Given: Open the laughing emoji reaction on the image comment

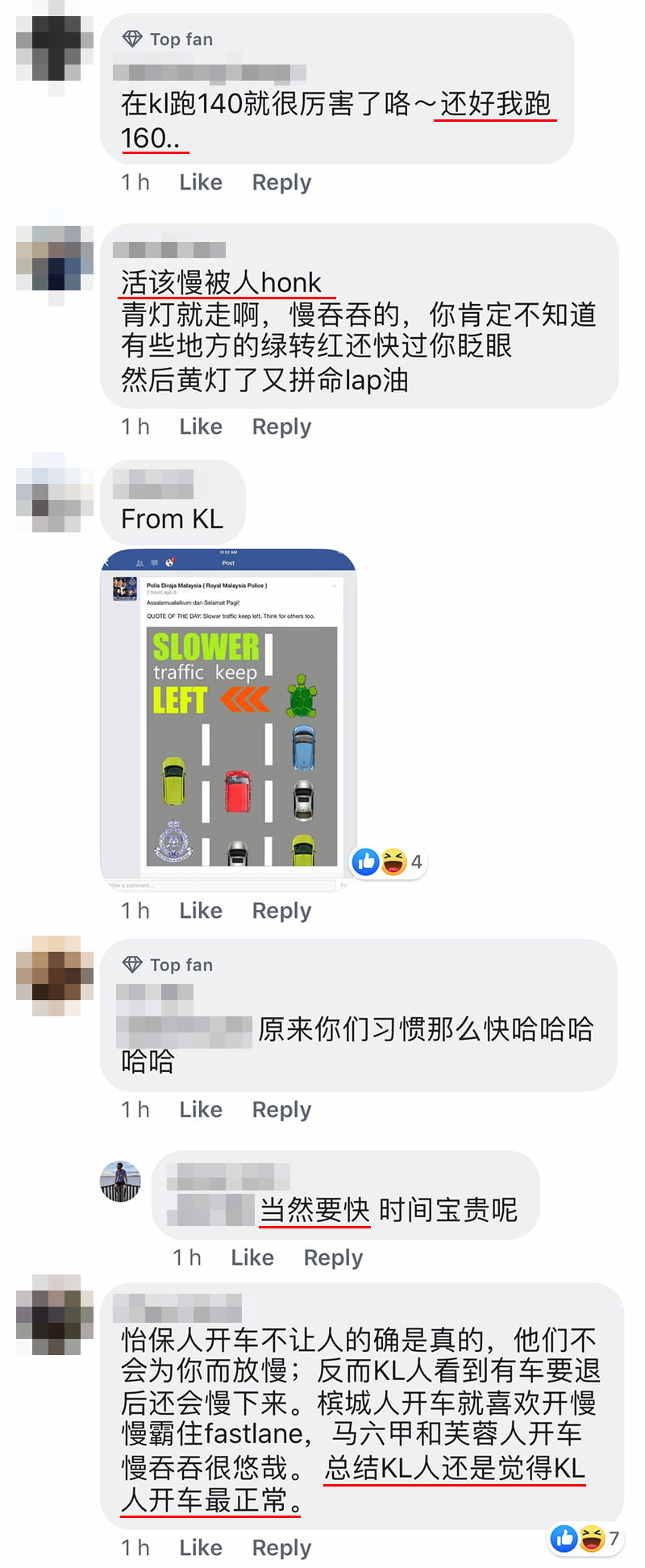Looking at the screenshot, I should (x=393, y=862).
